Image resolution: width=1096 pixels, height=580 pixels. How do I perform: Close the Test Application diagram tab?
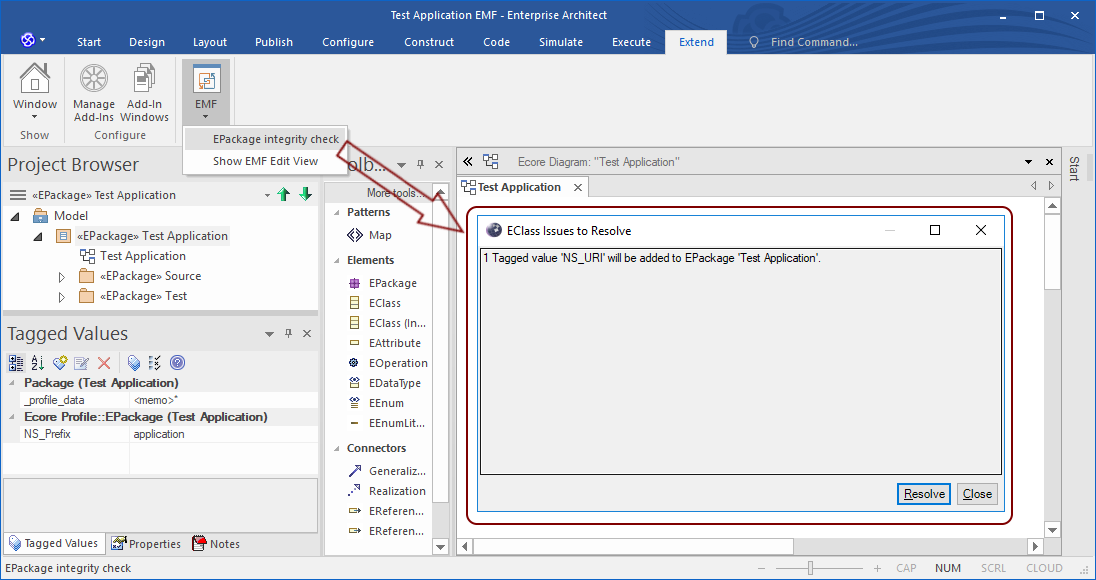[x=578, y=187]
